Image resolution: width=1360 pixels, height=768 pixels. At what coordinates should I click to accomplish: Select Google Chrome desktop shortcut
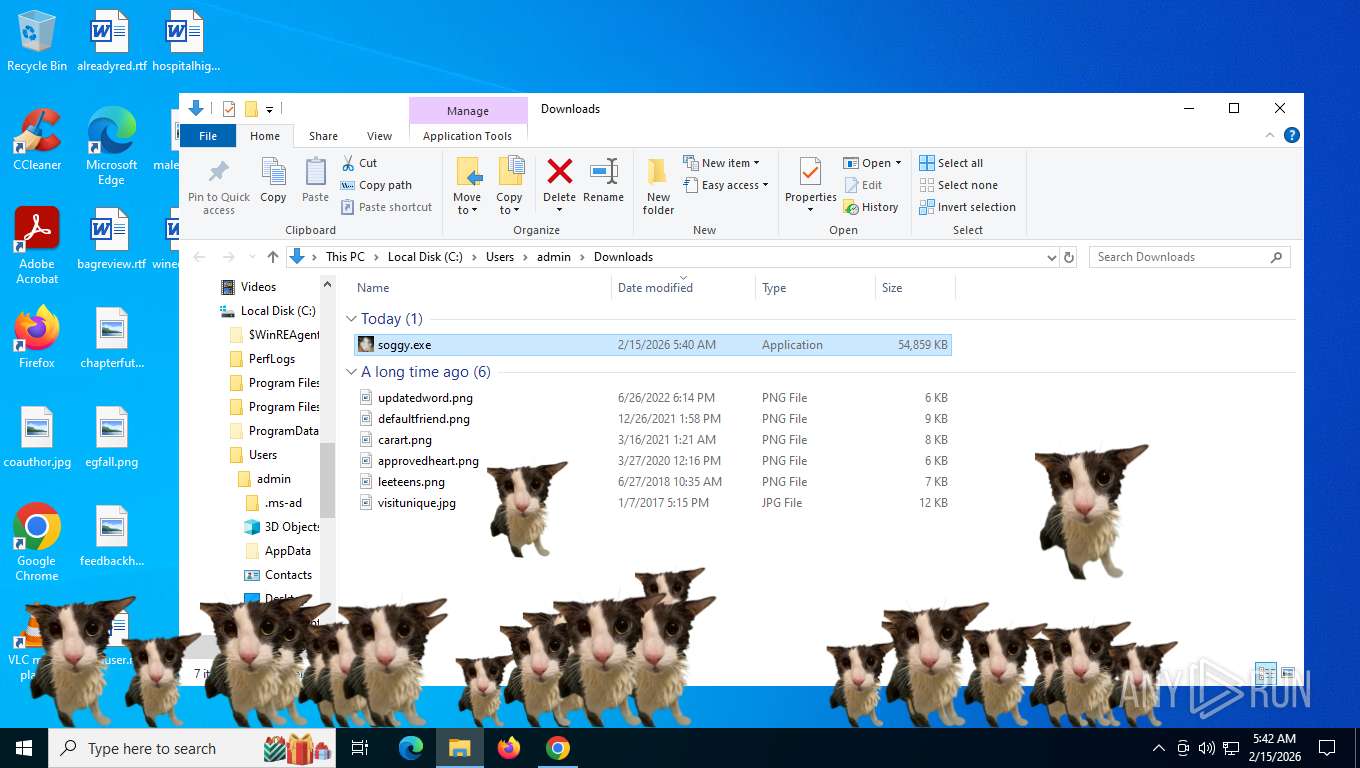point(37,542)
